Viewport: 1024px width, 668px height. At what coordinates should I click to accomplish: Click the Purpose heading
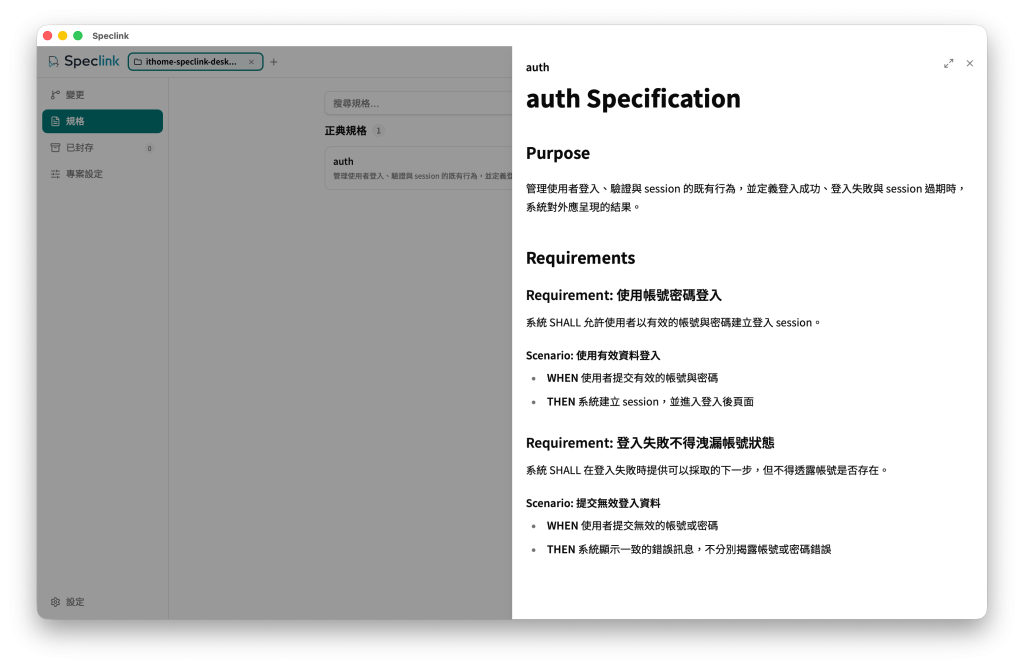pyautogui.click(x=558, y=153)
